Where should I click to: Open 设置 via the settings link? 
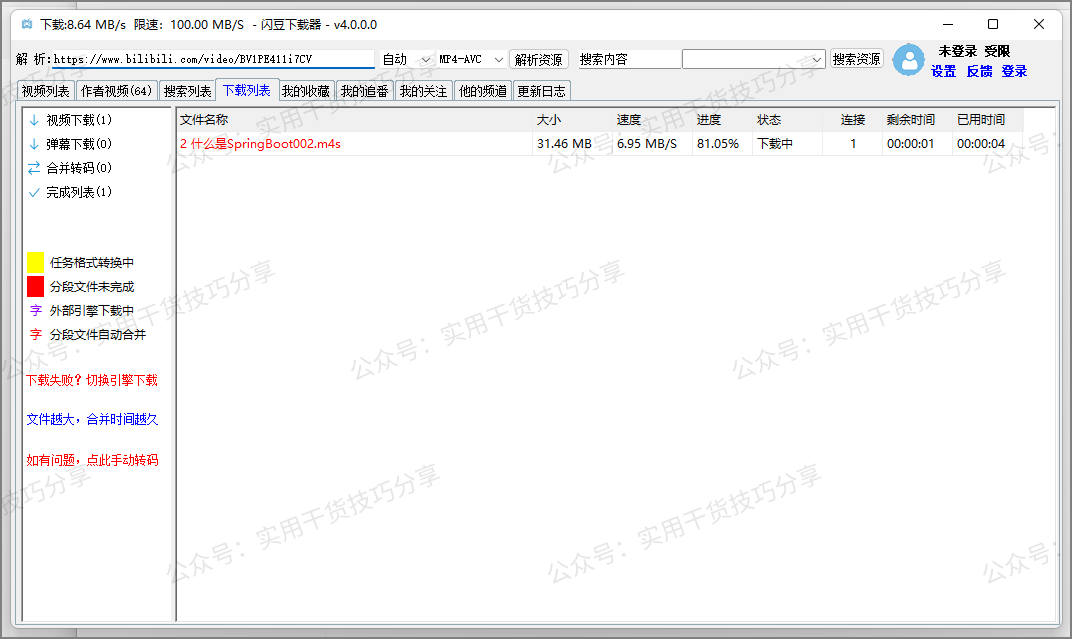(943, 71)
